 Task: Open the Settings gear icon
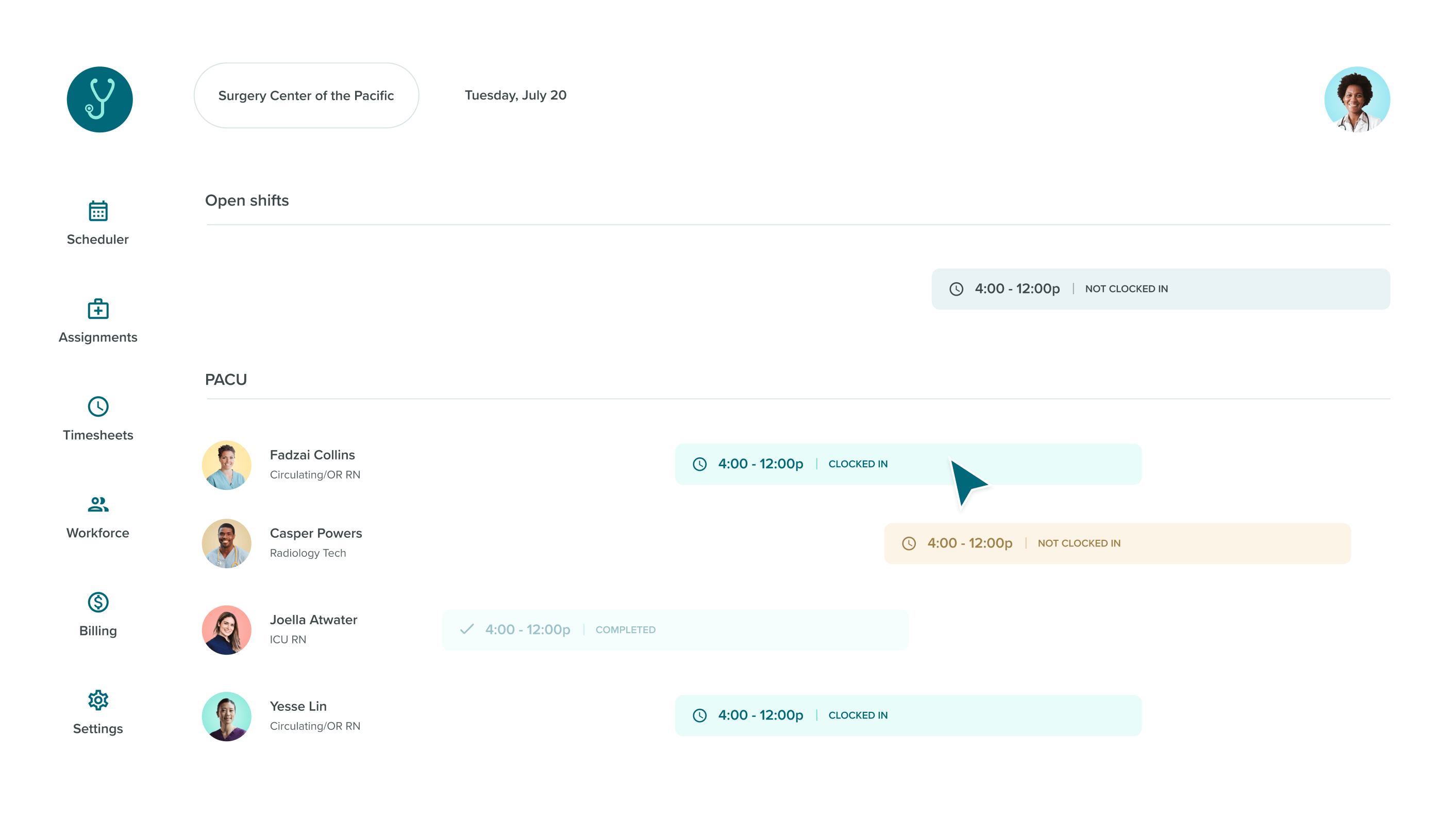[x=98, y=700]
